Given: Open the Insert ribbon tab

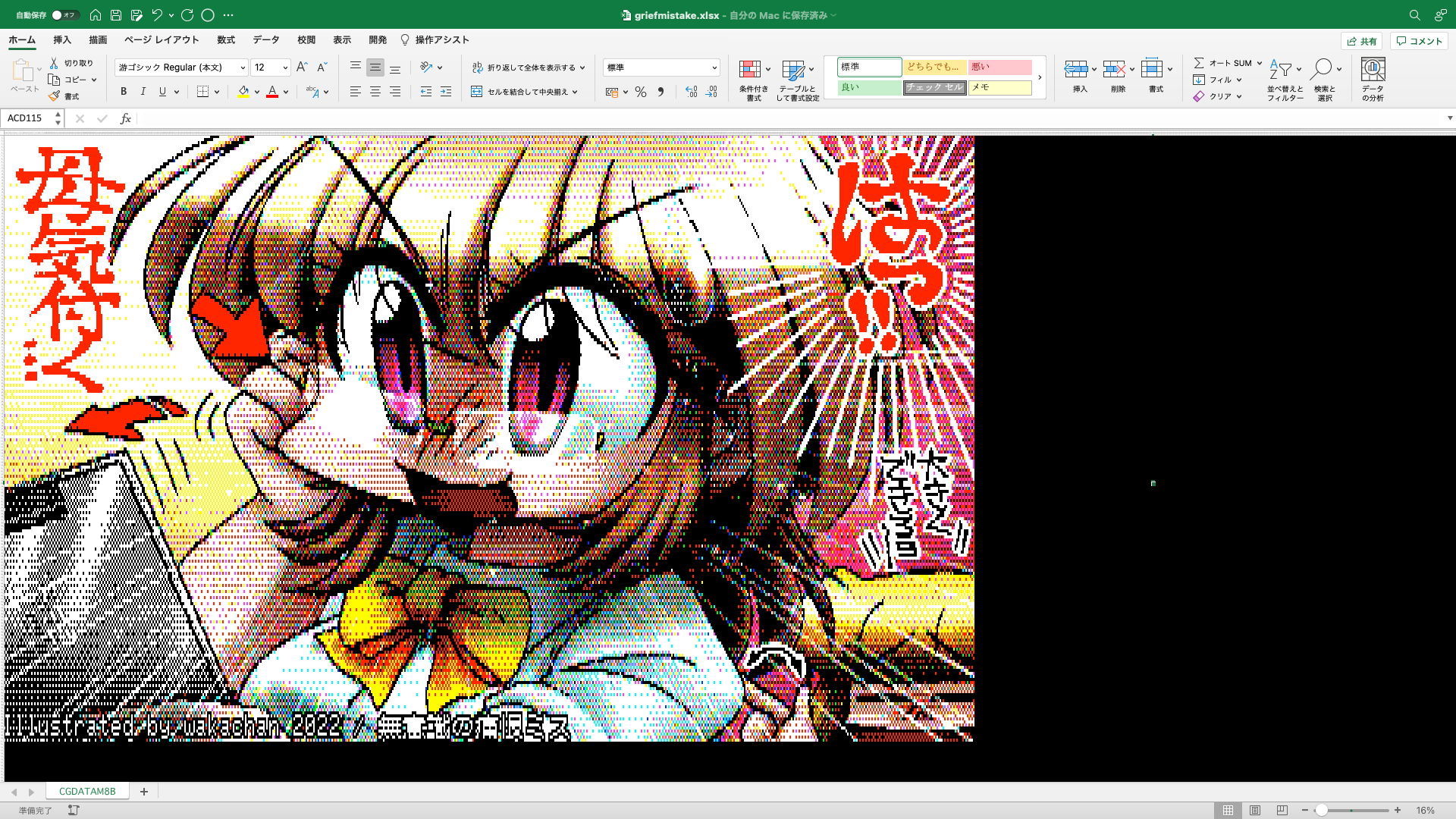Looking at the screenshot, I should [x=62, y=40].
